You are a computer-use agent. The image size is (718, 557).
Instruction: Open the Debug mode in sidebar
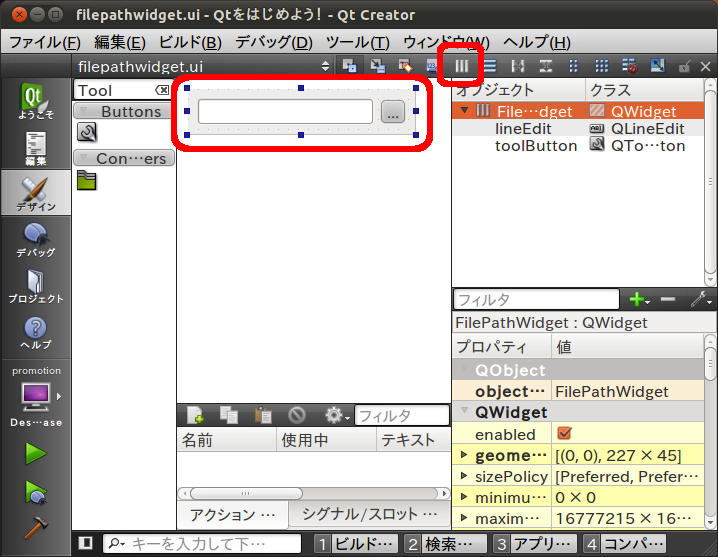pos(35,240)
